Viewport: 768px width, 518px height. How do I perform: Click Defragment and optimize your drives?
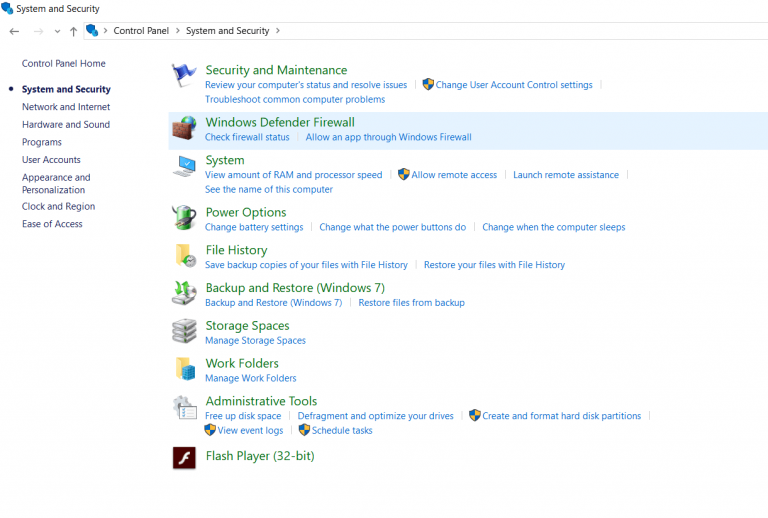(x=375, y=416)
